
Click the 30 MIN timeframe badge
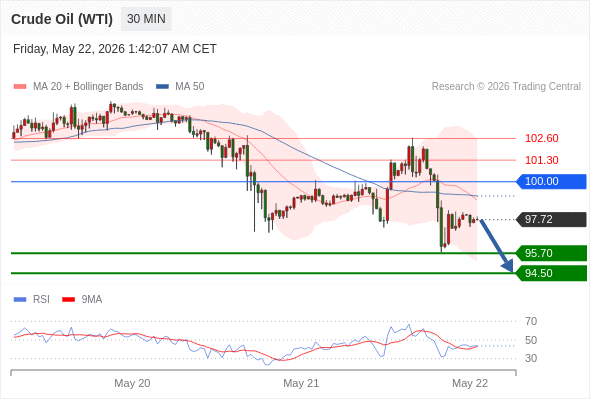click(146, 19)
